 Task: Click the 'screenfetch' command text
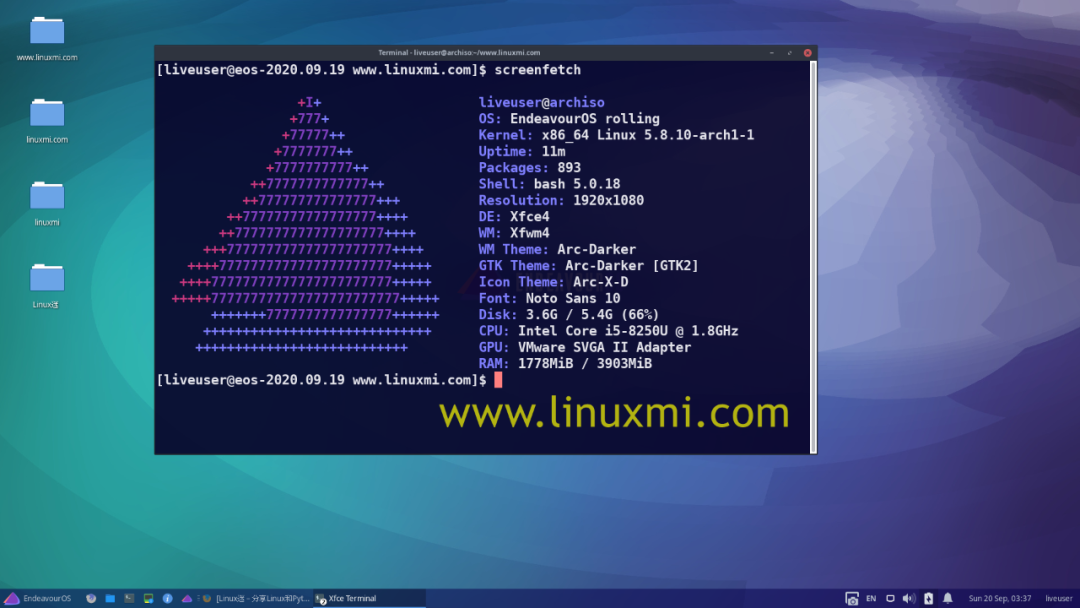pyautogui.click(x=537, y=70)
